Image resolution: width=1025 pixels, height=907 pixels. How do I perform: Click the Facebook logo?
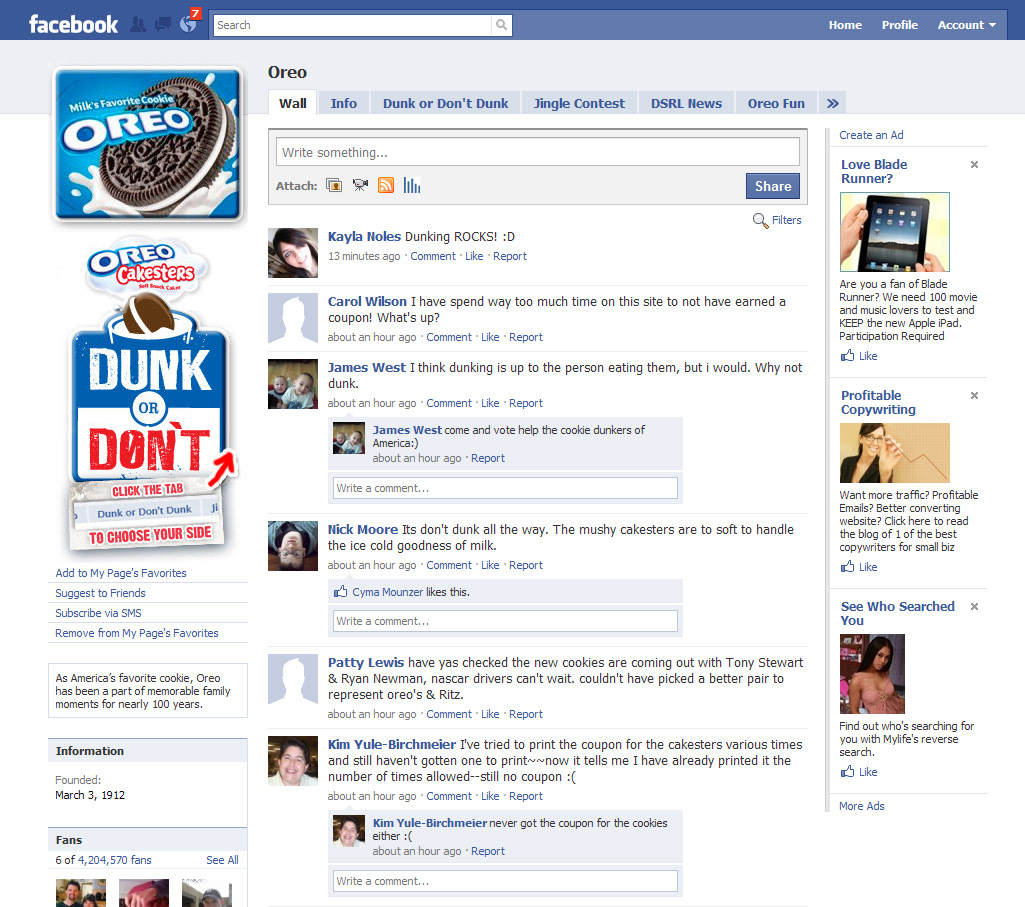[x=73, y=25]
